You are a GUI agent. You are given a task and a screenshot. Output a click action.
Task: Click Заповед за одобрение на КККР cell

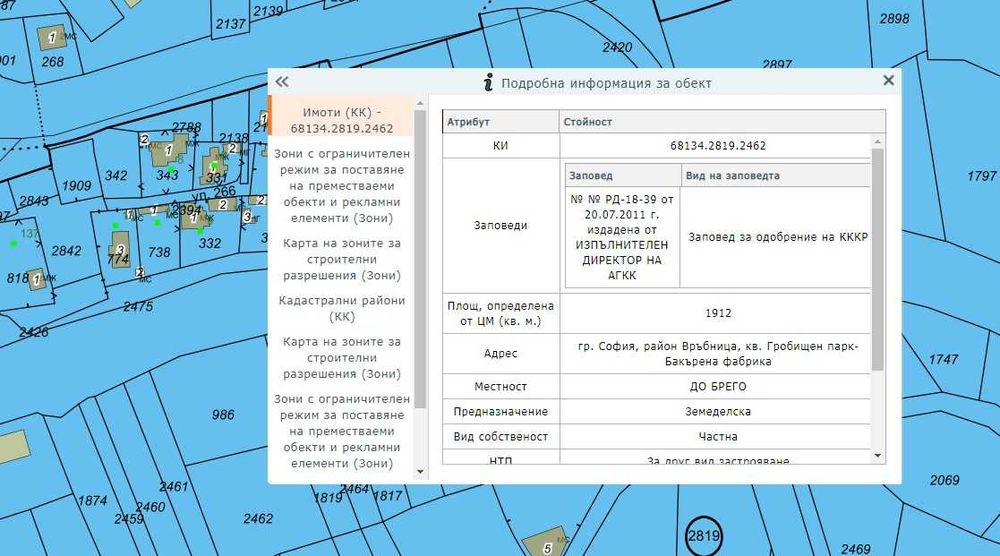pyautogui.click(x=777, y=237)
